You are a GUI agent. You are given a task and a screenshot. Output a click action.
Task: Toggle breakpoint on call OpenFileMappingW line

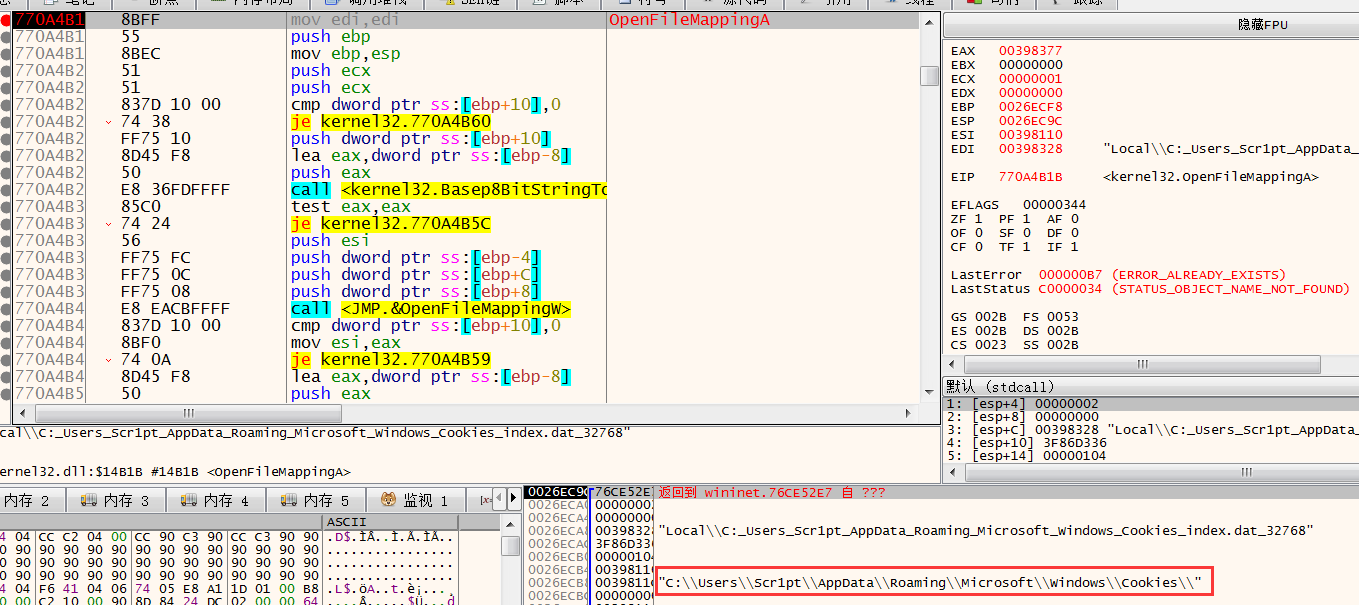point(6,309)
